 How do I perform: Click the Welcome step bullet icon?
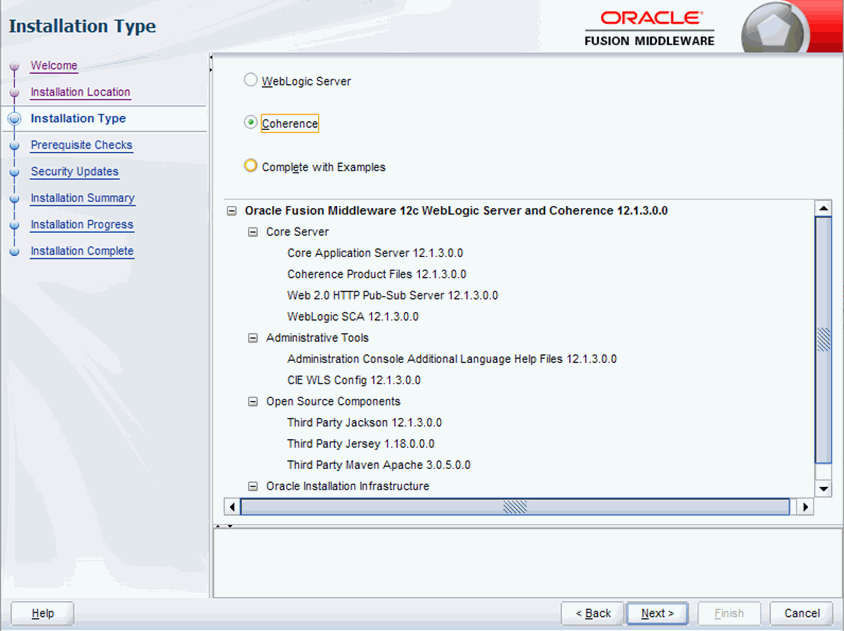(x=15, y=67)
